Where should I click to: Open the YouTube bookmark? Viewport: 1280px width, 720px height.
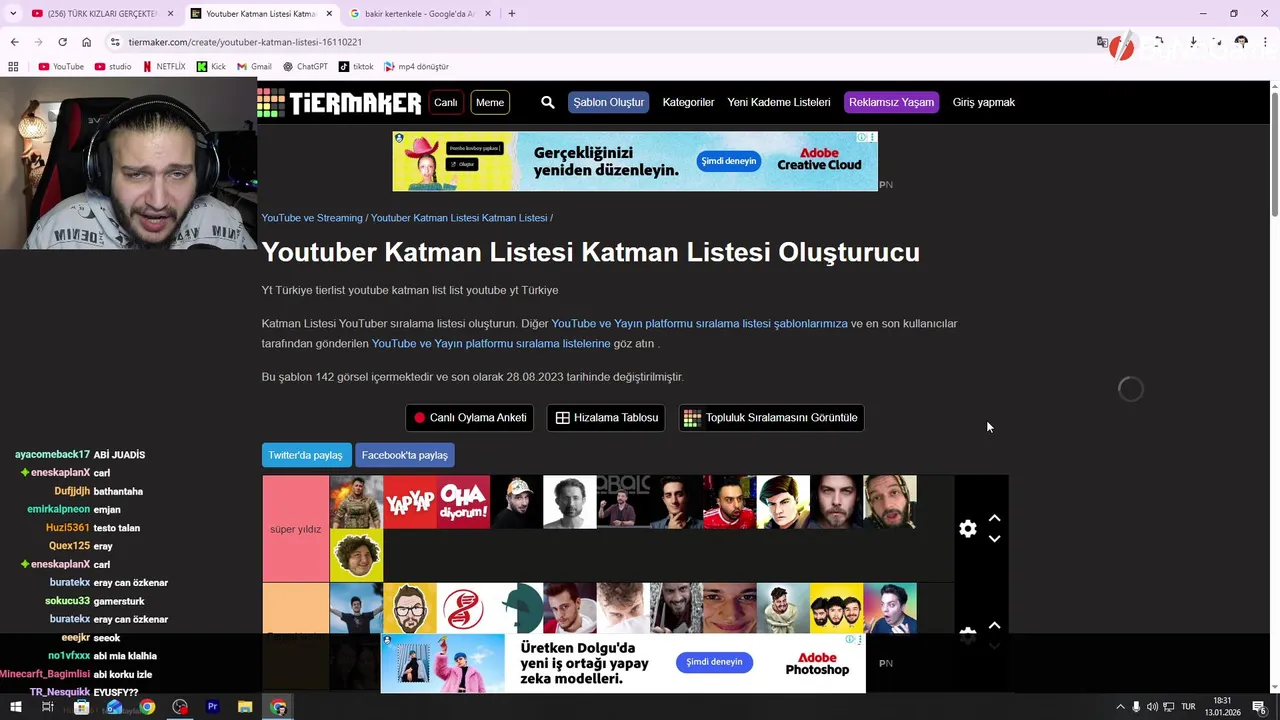(x=61, y=67)
